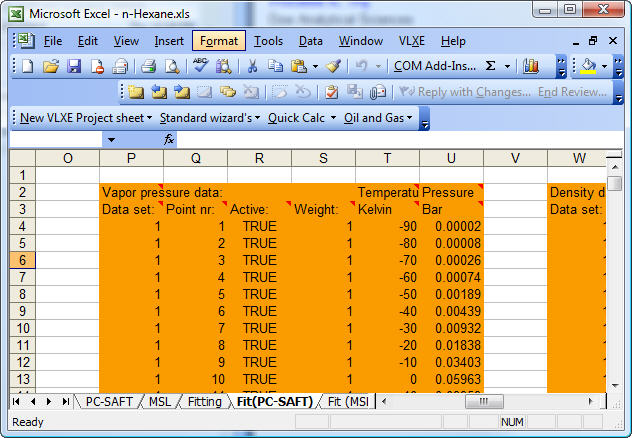Image resolution: width=632 pixels, height=438 pixels.
Task: Open the Paste options dropdown arrow
Action: 315,66
